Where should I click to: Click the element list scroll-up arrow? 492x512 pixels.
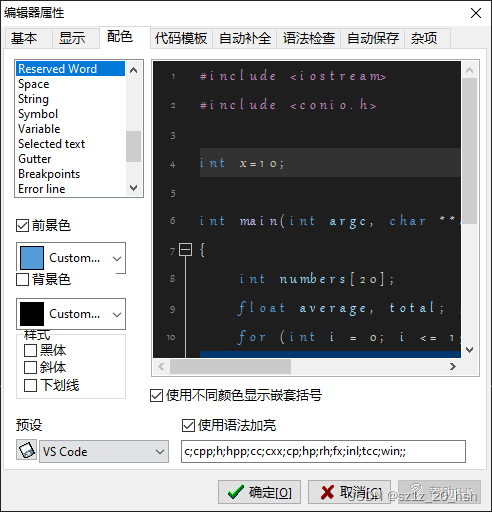134,70
